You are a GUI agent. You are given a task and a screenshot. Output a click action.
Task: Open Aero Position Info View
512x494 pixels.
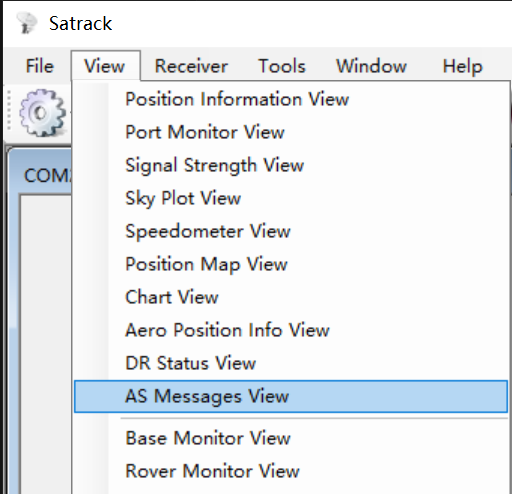click(x=291, y=330)
